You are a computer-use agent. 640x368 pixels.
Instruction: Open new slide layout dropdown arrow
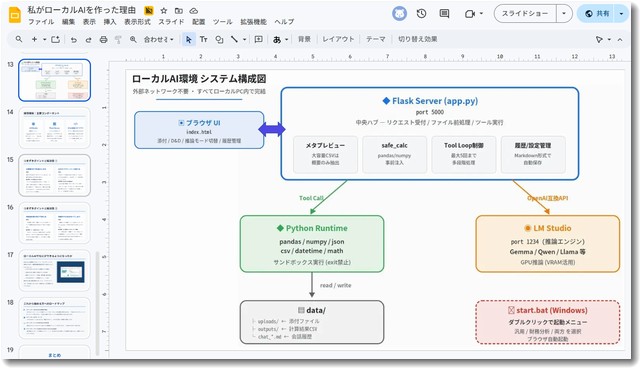(44, 40)
